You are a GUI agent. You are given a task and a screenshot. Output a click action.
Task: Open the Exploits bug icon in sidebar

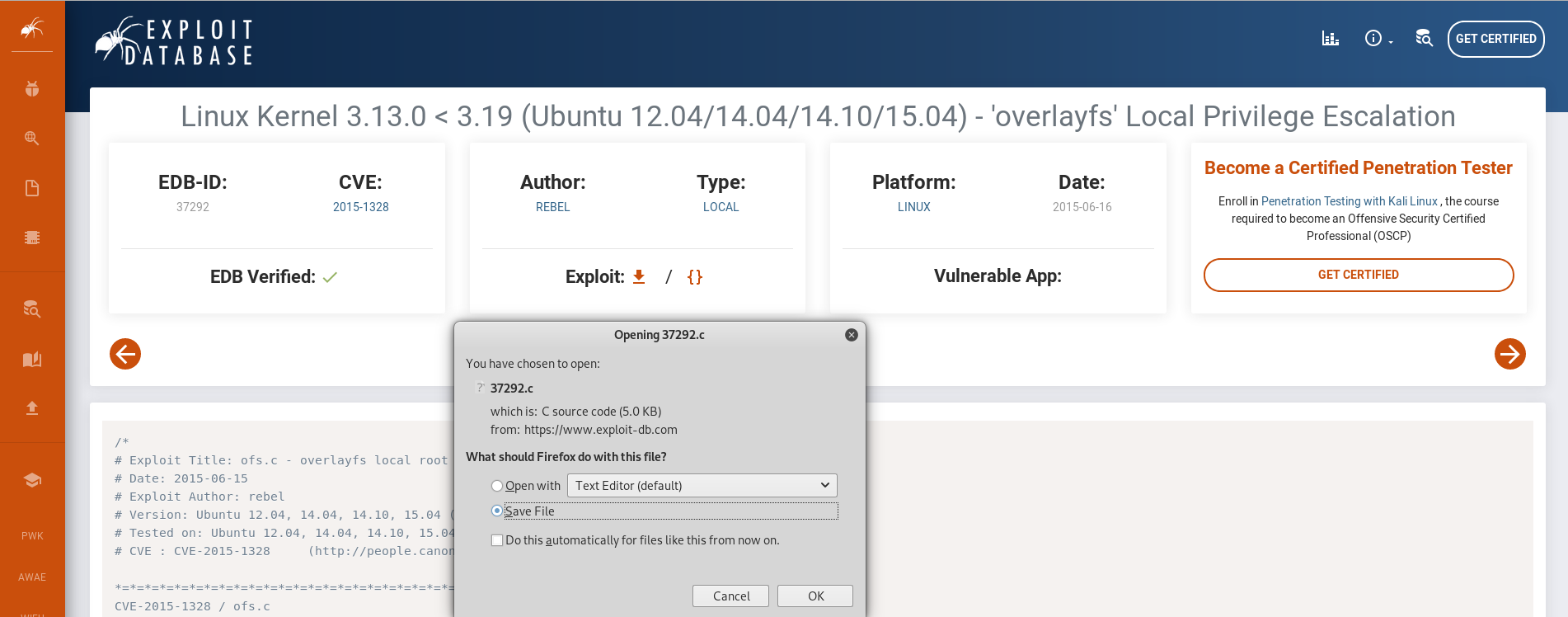pyautogui.click(x=32, y=89)
